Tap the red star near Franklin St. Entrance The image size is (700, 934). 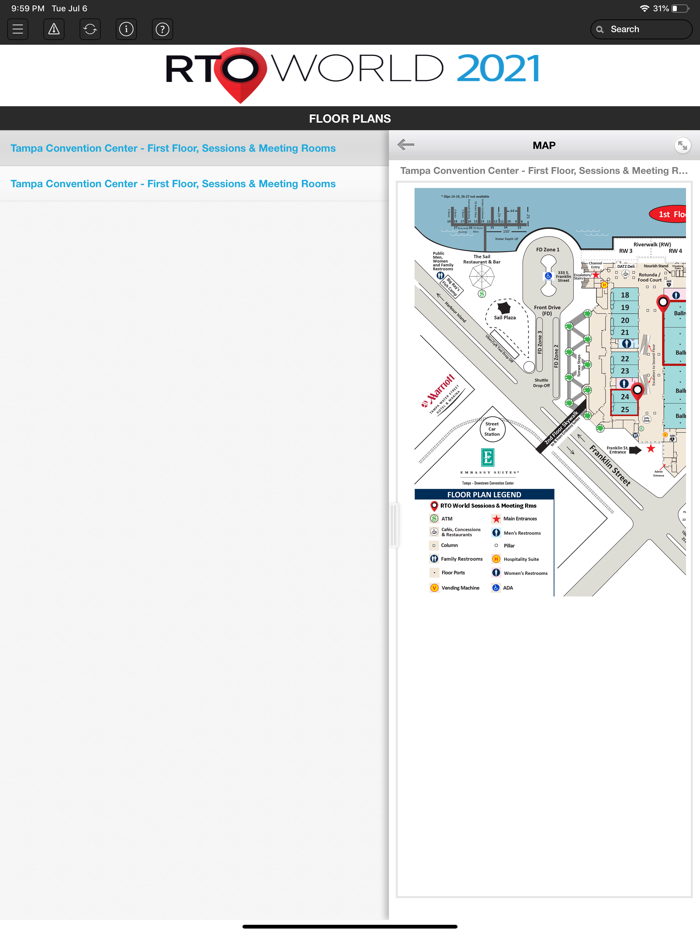pyautogui.click(x=651, y=448)
